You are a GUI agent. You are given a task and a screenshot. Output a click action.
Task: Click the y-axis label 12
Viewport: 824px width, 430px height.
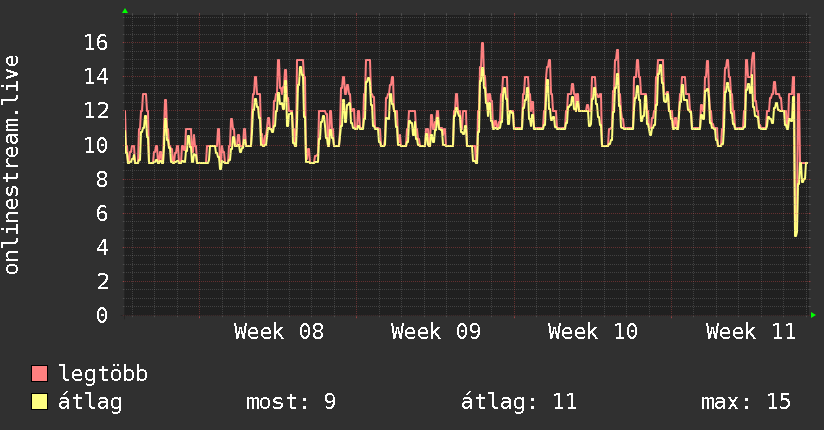tap(96, 111)
